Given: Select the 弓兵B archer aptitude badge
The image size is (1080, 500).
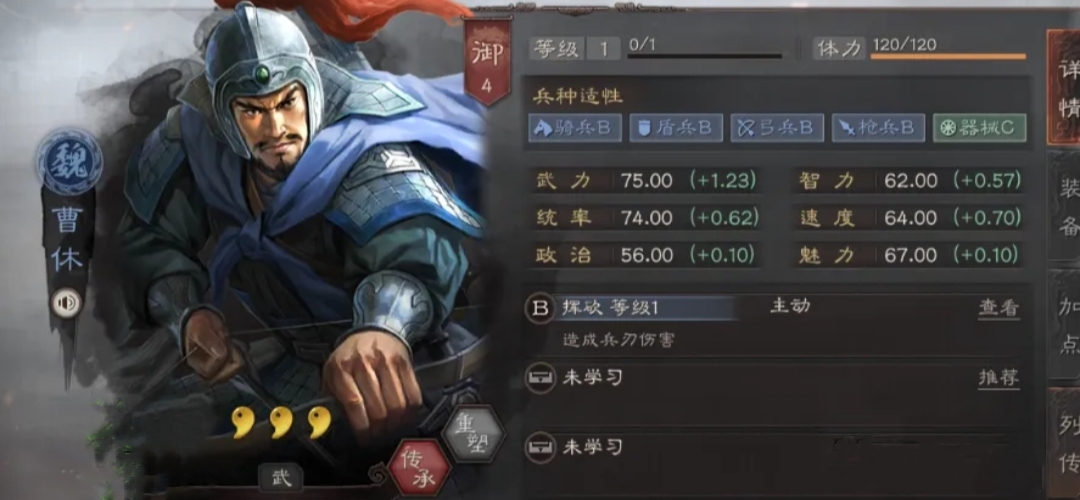Looking at the screenshot, I should [x=777, y=128].
